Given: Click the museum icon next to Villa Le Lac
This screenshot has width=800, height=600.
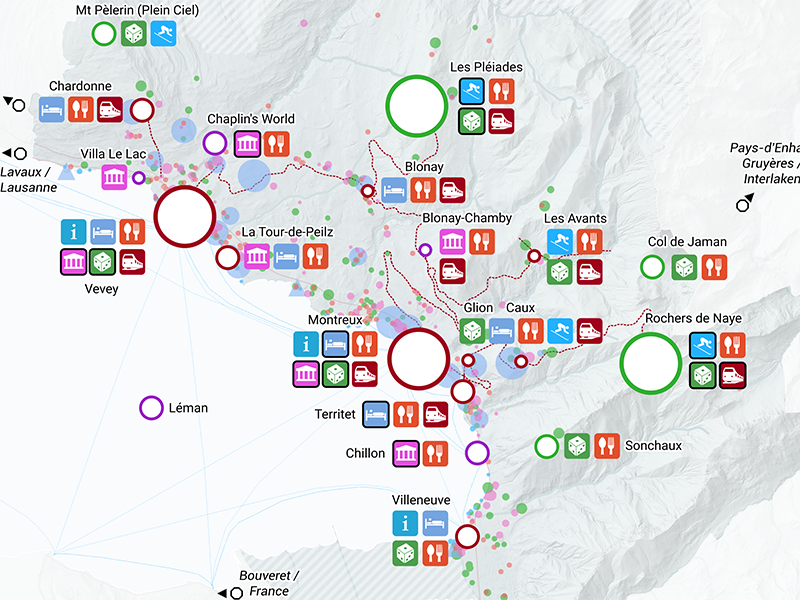Looking at the screenshot, I should point(114,177).
